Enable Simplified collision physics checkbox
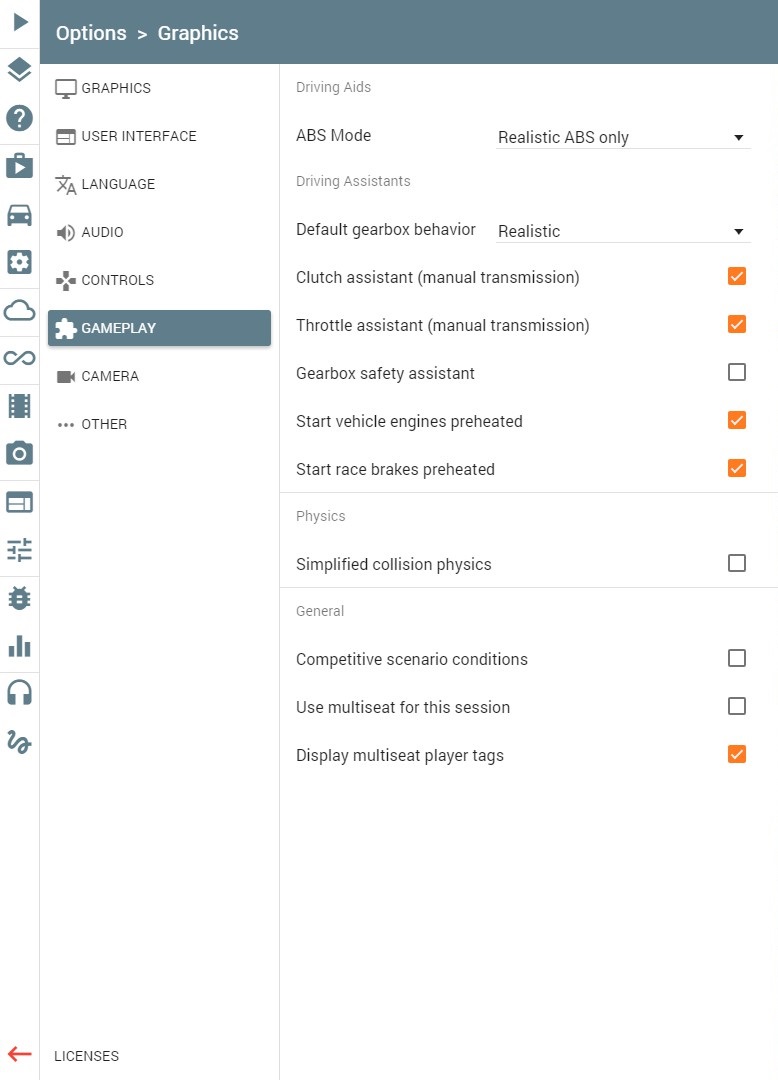This screenshot has width=778, height=1080. (737, 563)
